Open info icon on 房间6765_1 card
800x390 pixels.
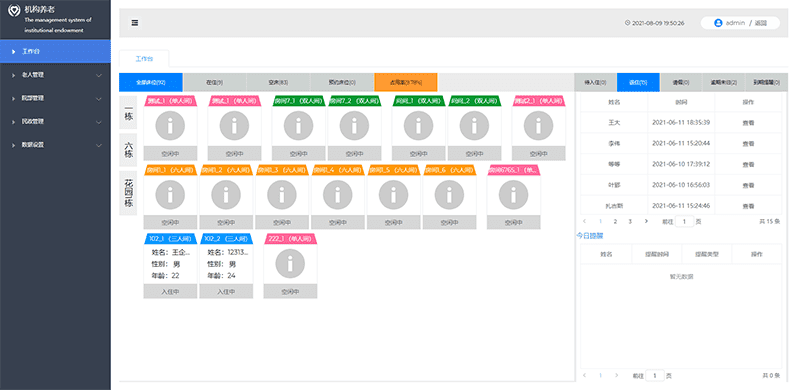(513, 194)
